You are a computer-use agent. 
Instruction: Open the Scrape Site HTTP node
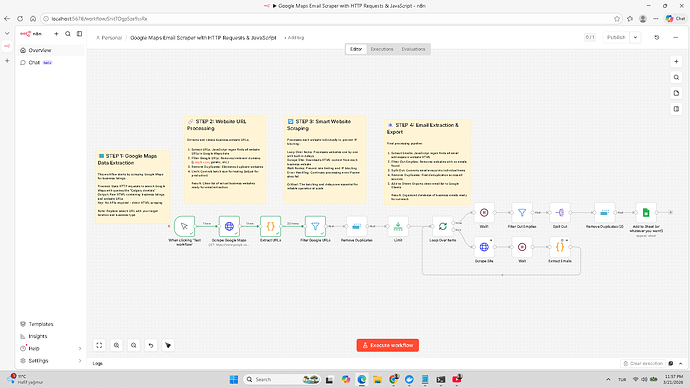(x=484, y=247)
